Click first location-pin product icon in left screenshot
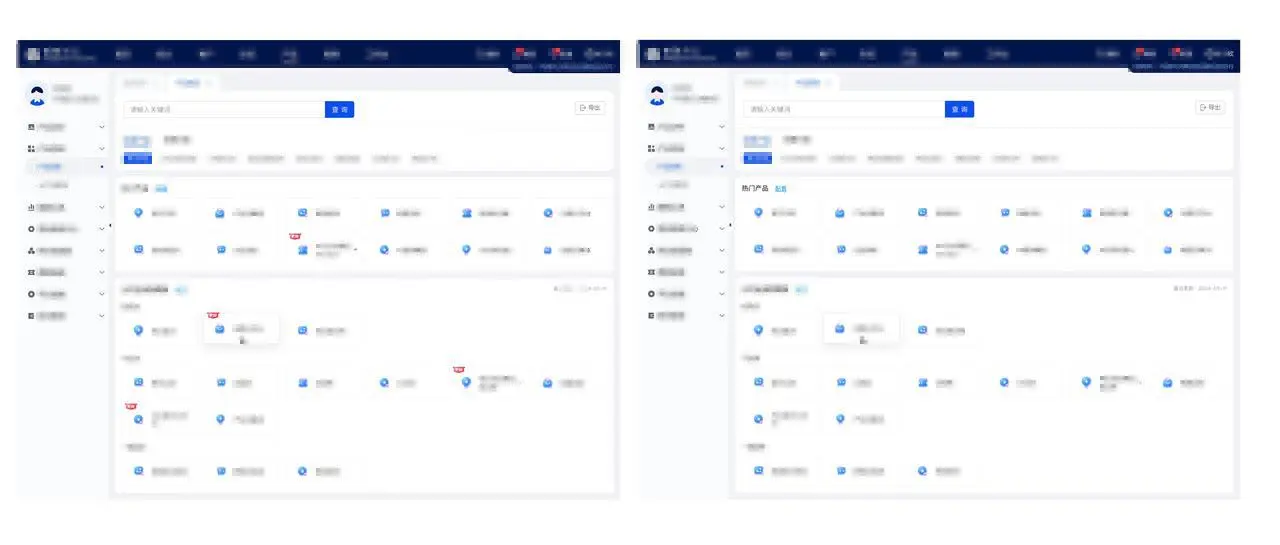The width and height of the screenshot is (1280, 545). pyautogui.click(x=139, y=212)
